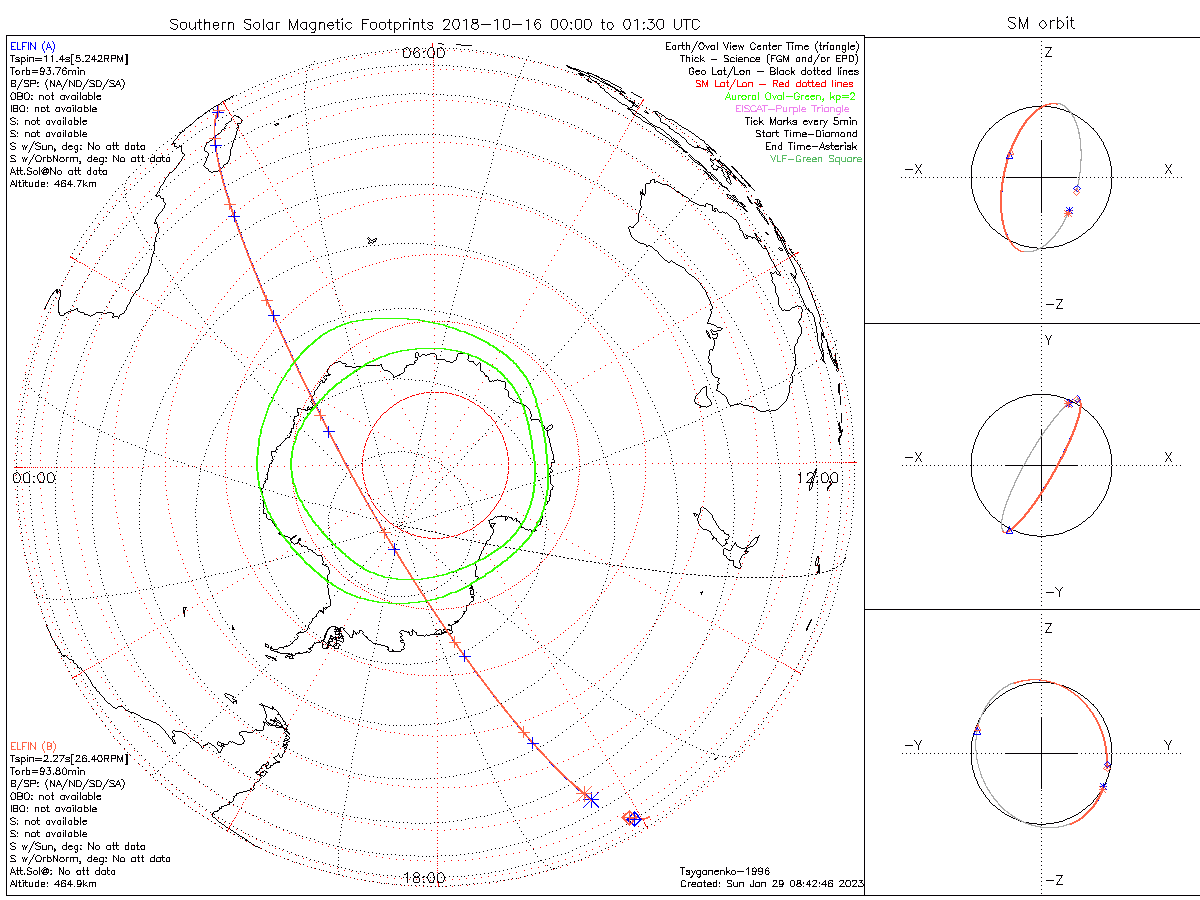Click the red SM Lat/Lon legend entry
Viewport: 1200px width, 900px height.
(x=777, y=84)
